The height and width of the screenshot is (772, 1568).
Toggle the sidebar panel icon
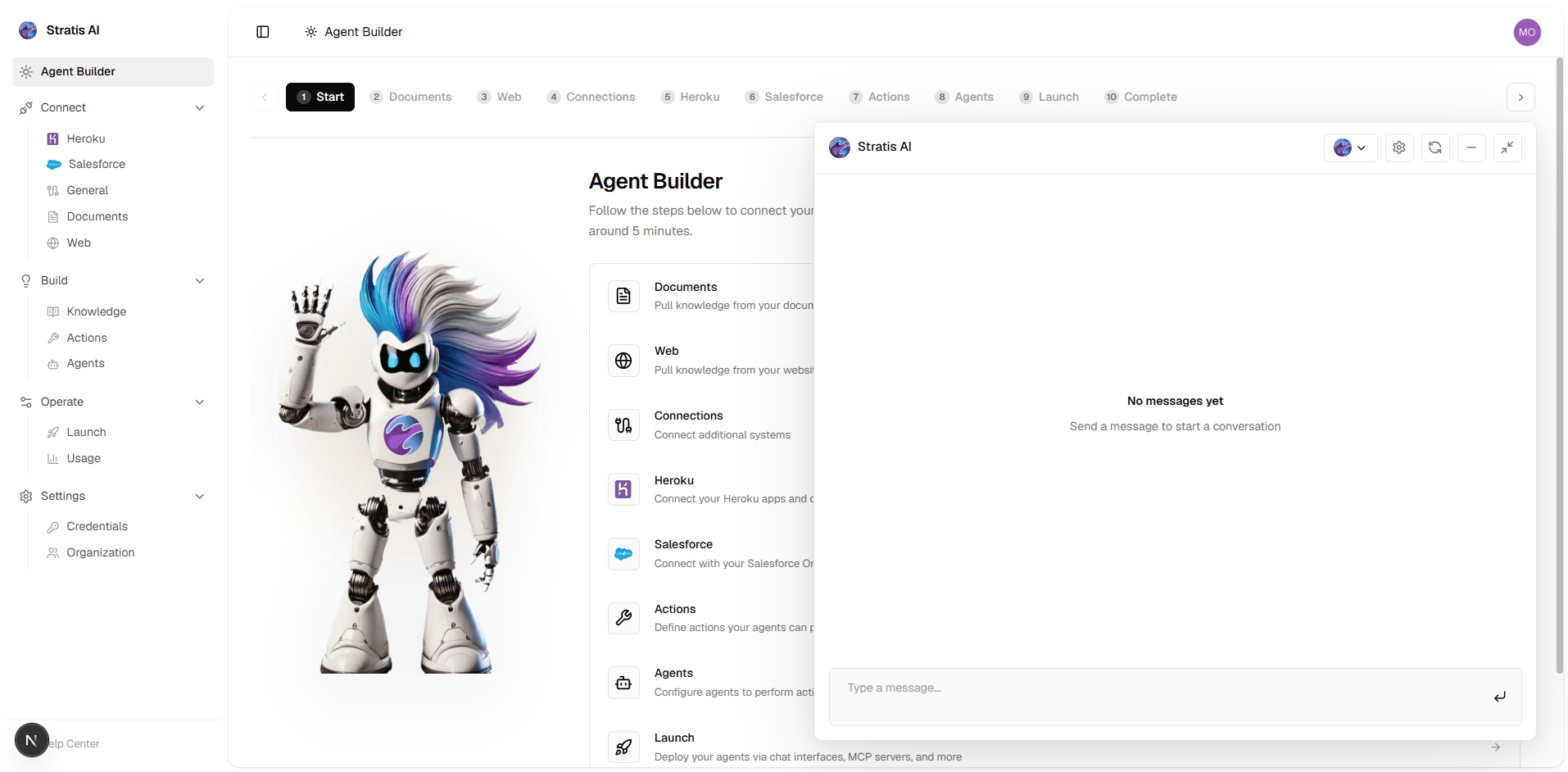263,32
